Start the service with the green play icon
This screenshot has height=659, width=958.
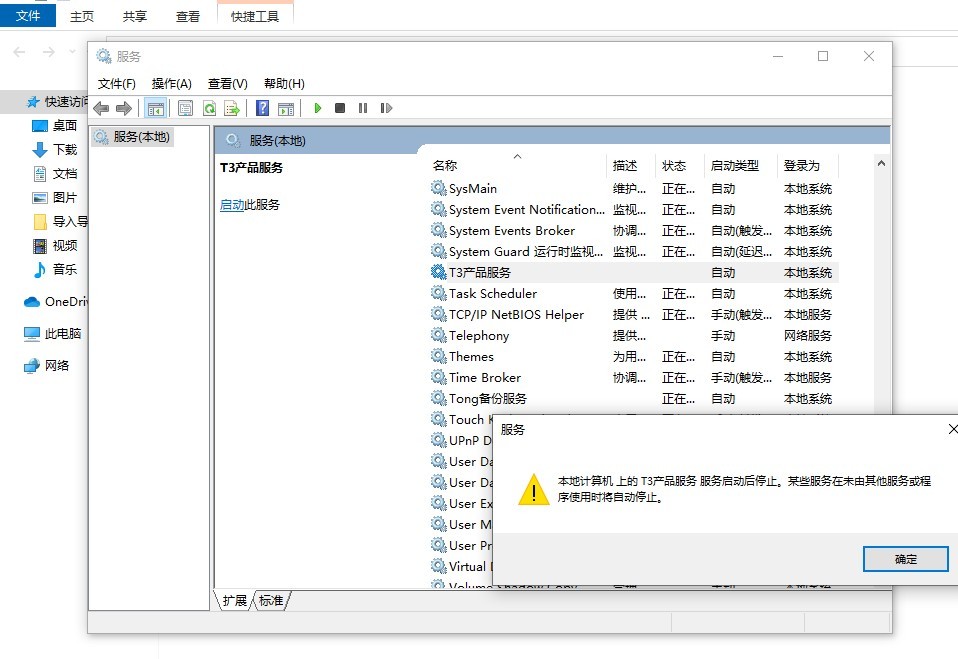(318, 108)
